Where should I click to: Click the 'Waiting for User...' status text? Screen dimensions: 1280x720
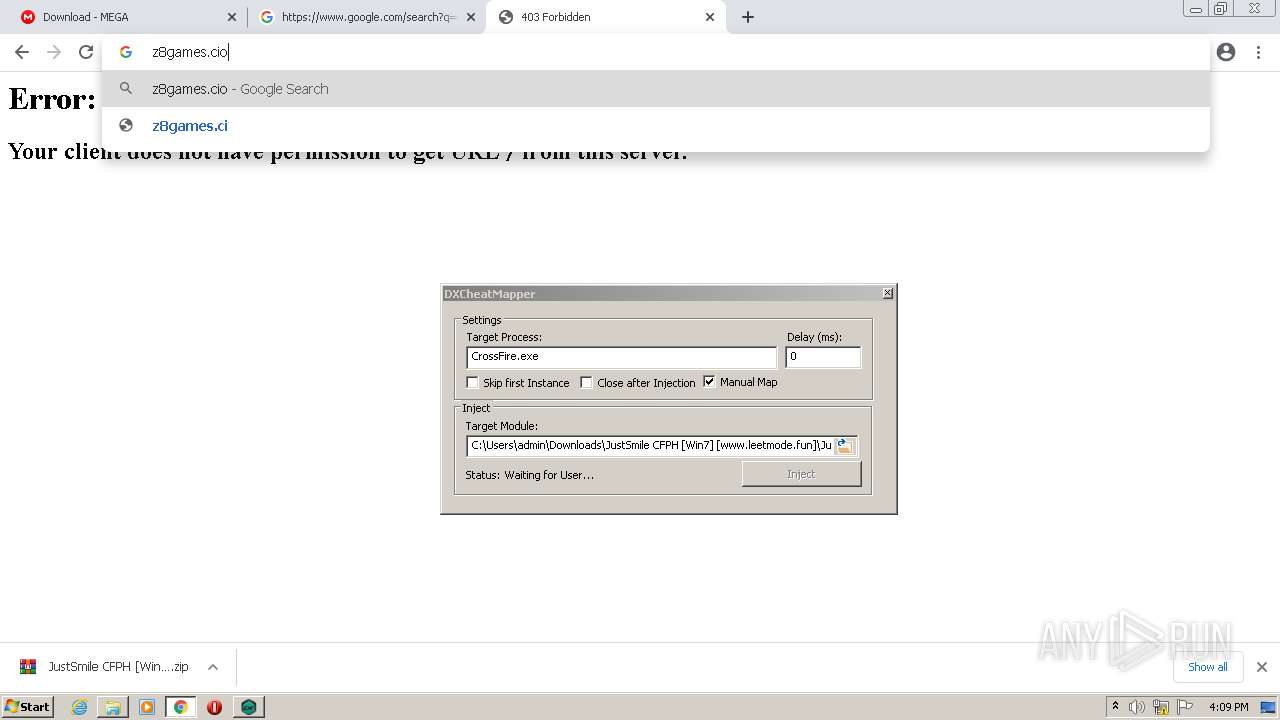click(549, 475)
